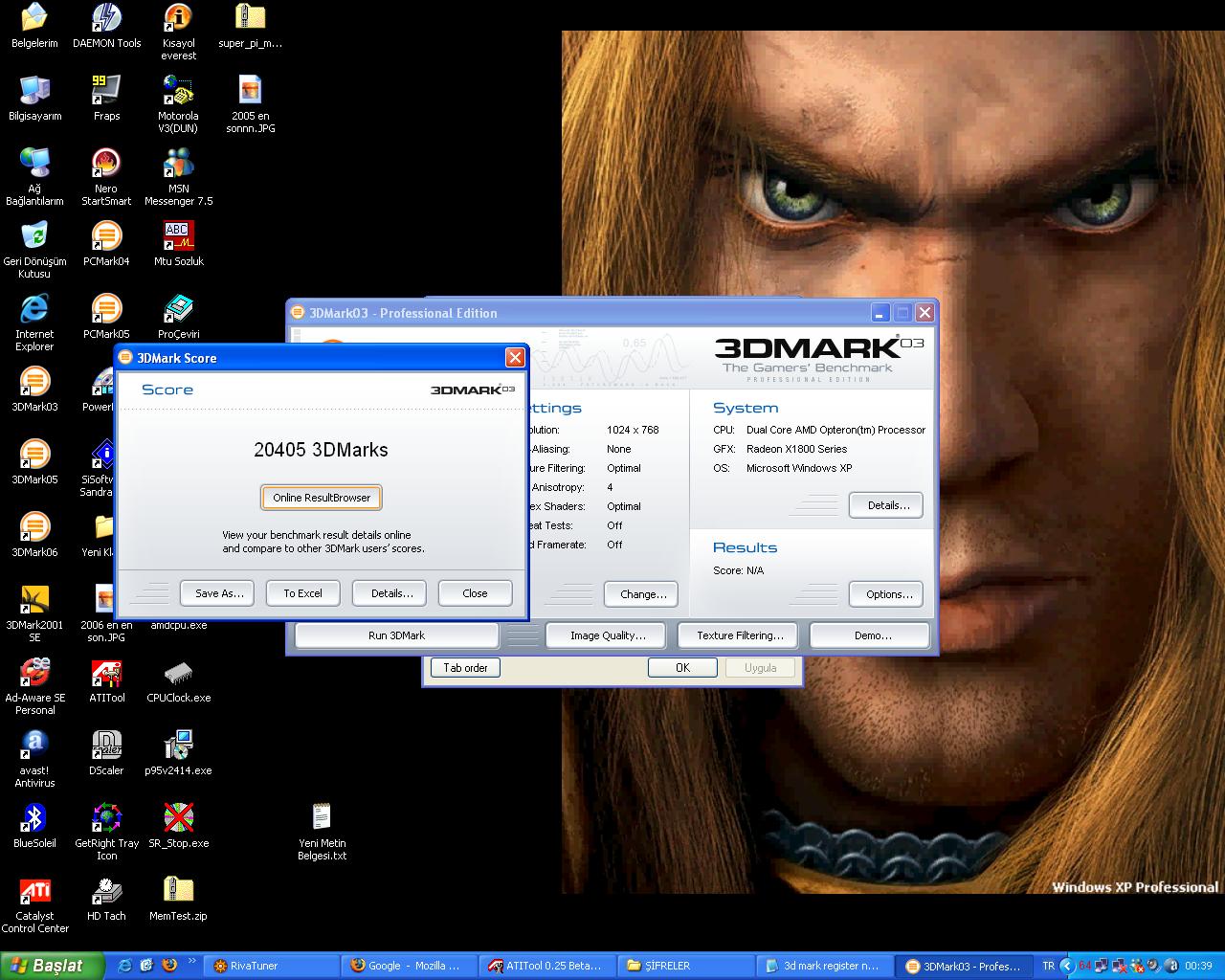Open the Yeni Metin Belgesi.txt file
The image size is (1225, 980).
322,832
